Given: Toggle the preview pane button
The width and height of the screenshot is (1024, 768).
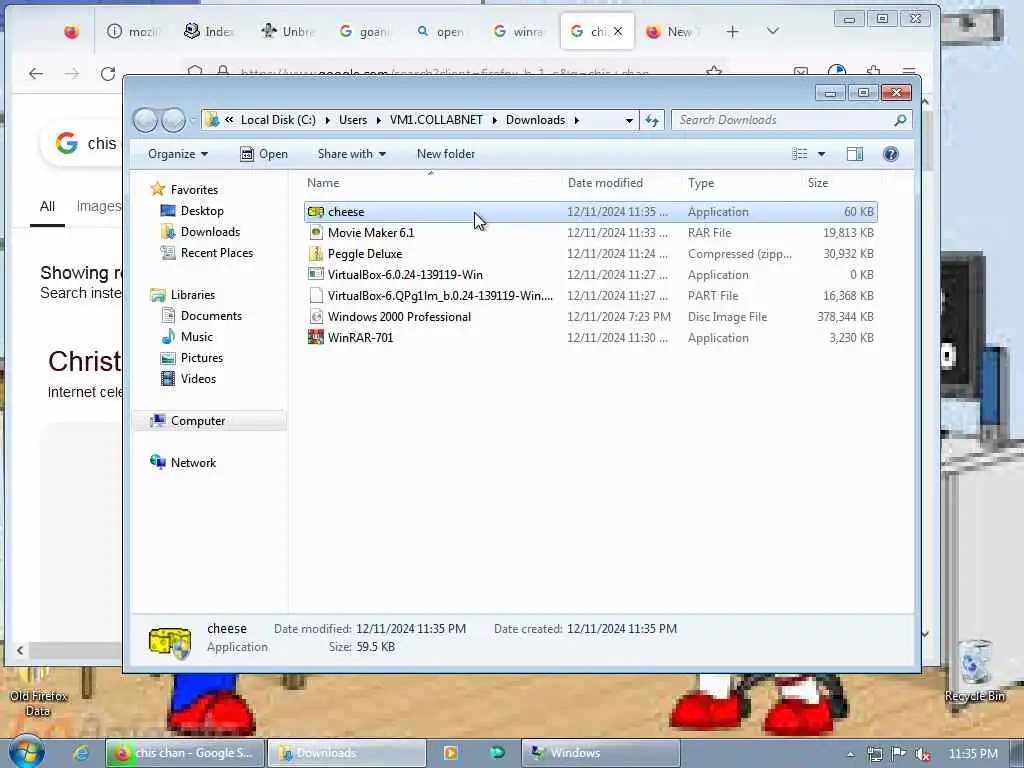Looking at the screenshot, I should tap(855, 154).
